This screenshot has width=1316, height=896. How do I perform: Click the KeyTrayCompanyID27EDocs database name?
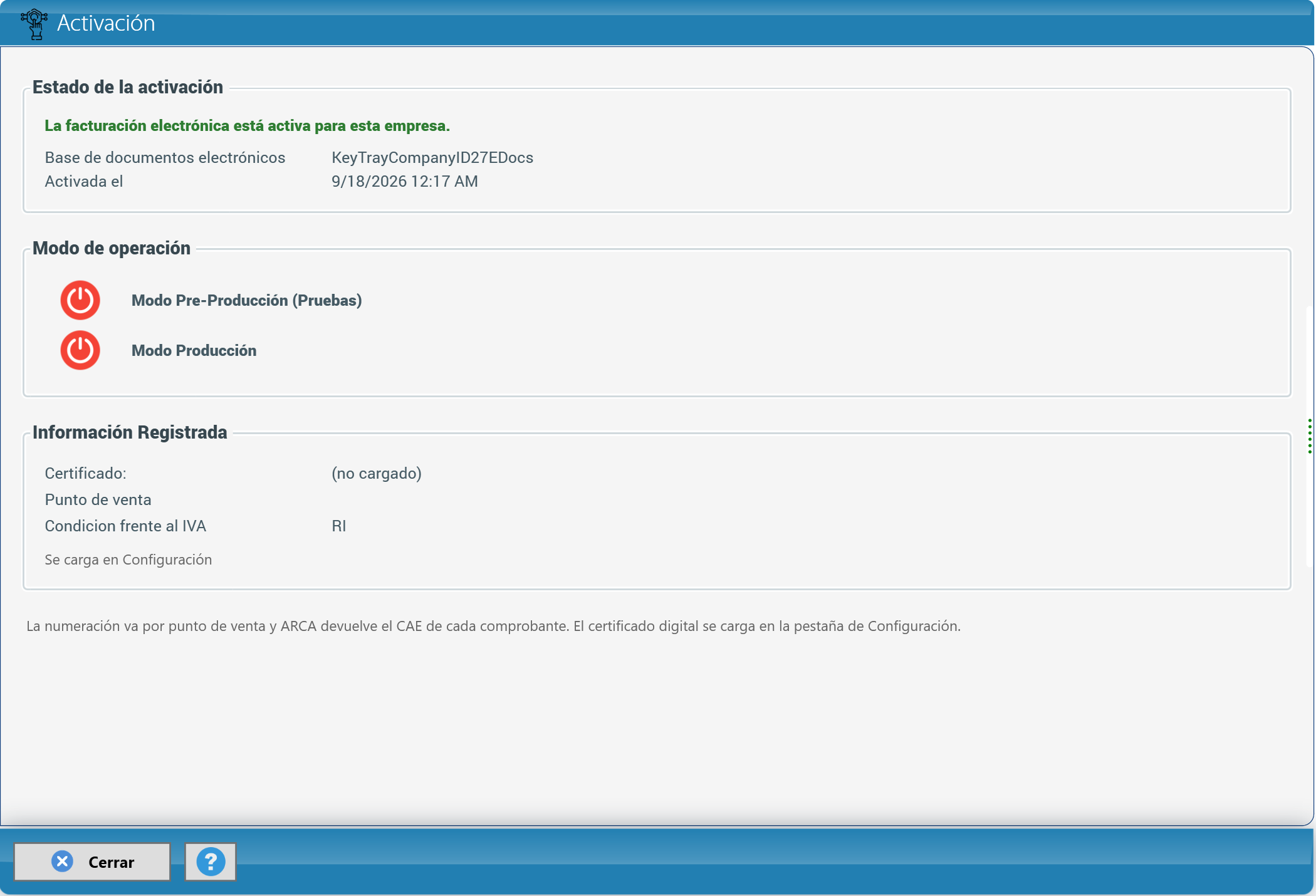click(432, 158)
